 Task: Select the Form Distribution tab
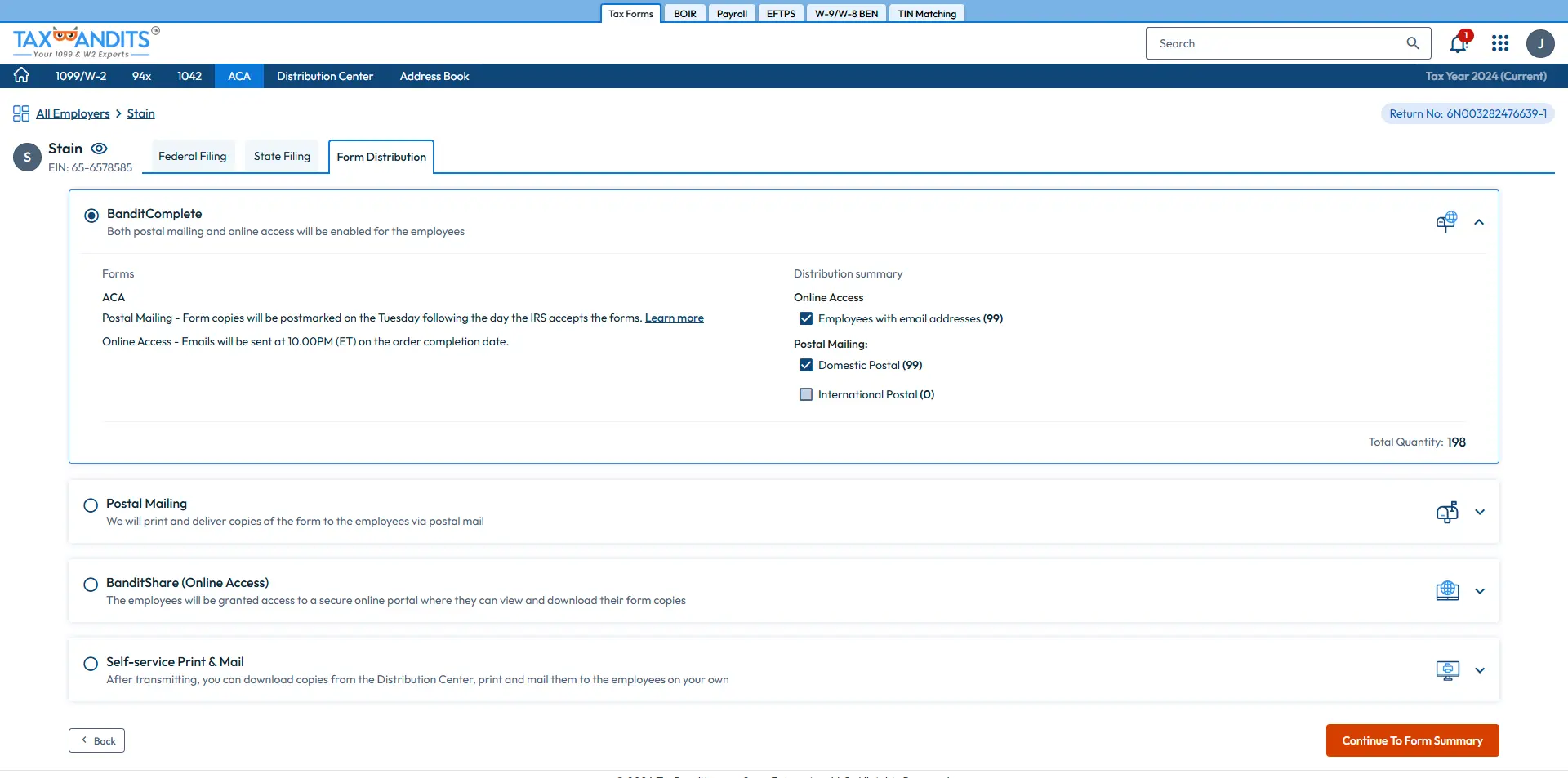coord(381,157)
